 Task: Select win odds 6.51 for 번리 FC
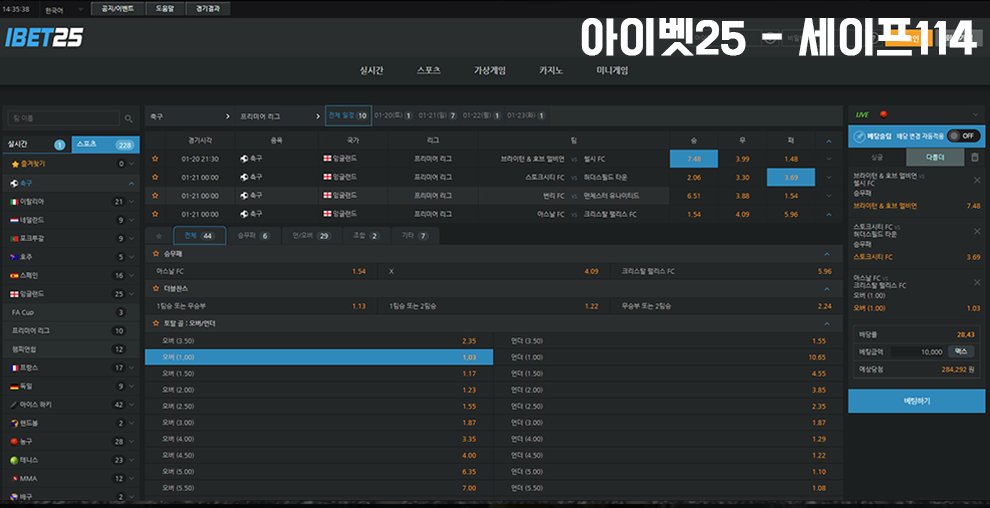click(693, 196)
